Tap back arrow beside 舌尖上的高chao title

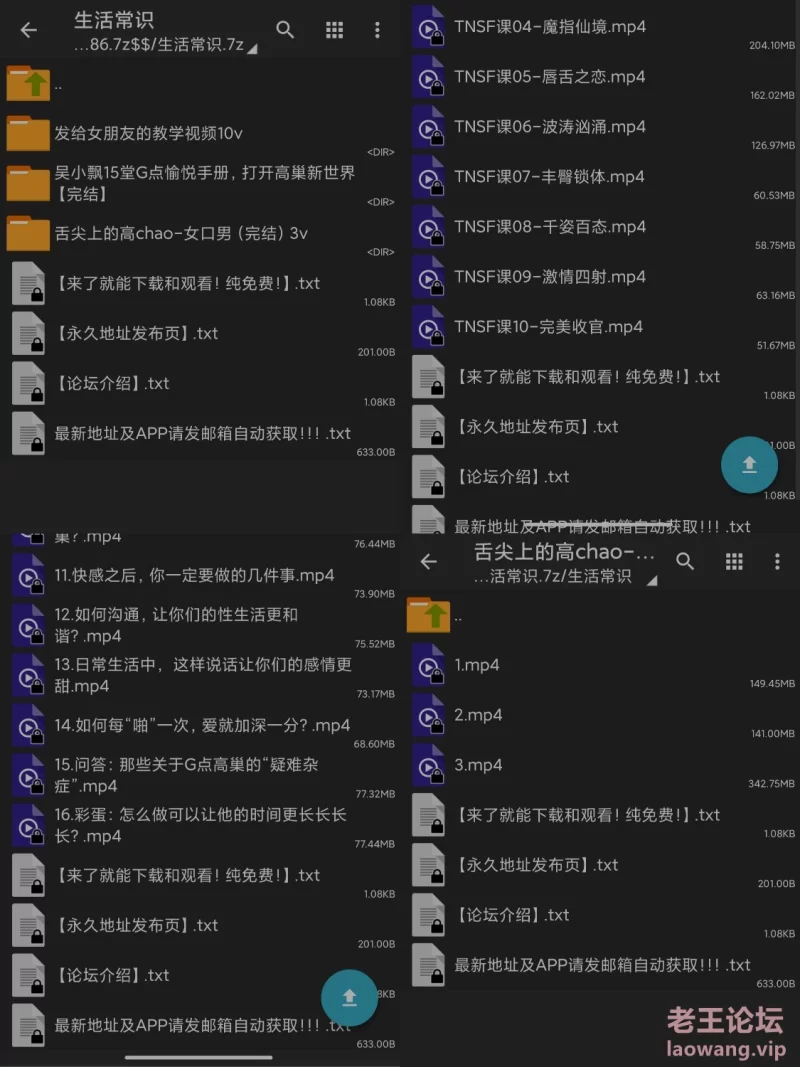tap(429, 561)
